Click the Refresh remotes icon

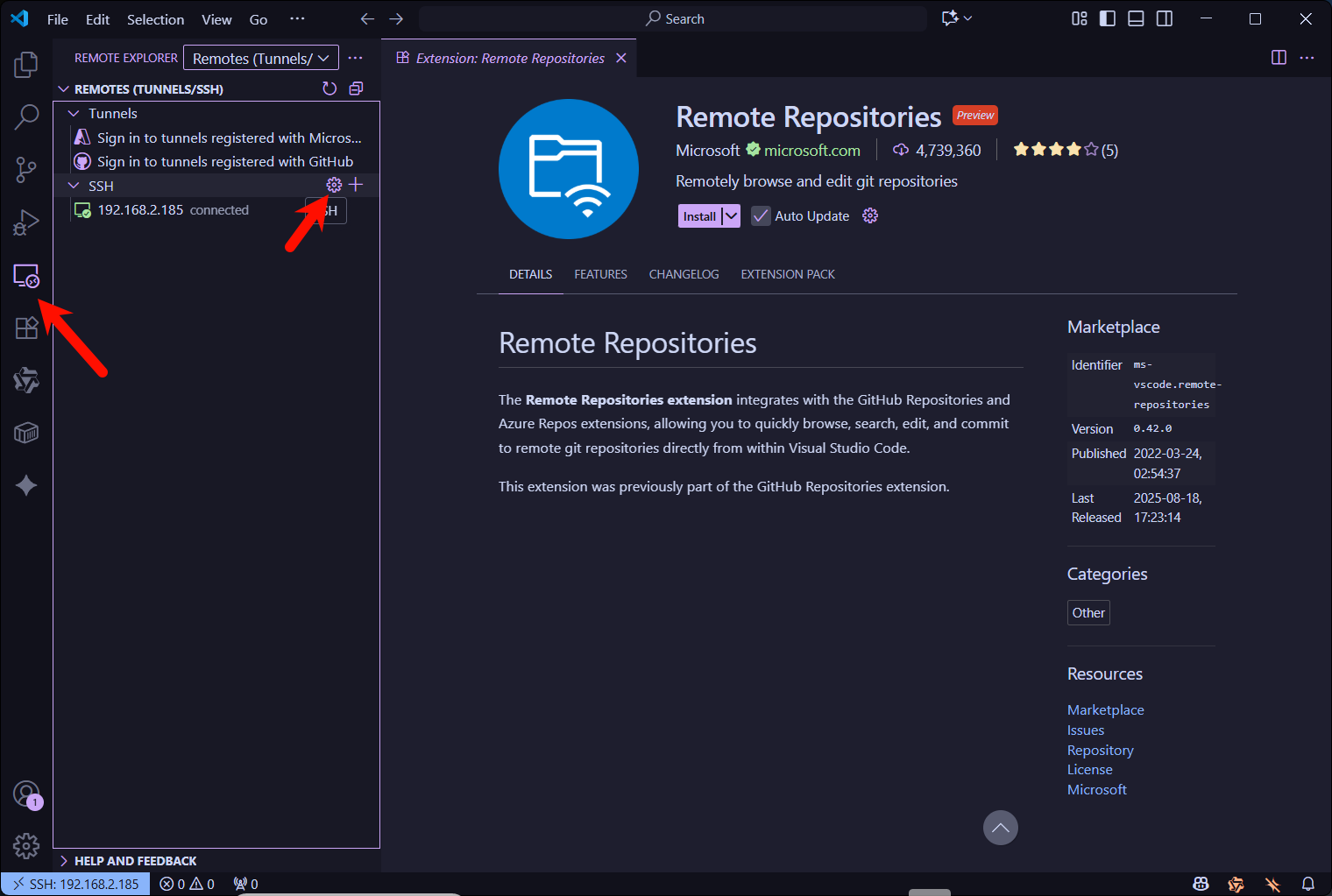pos(329,88)
